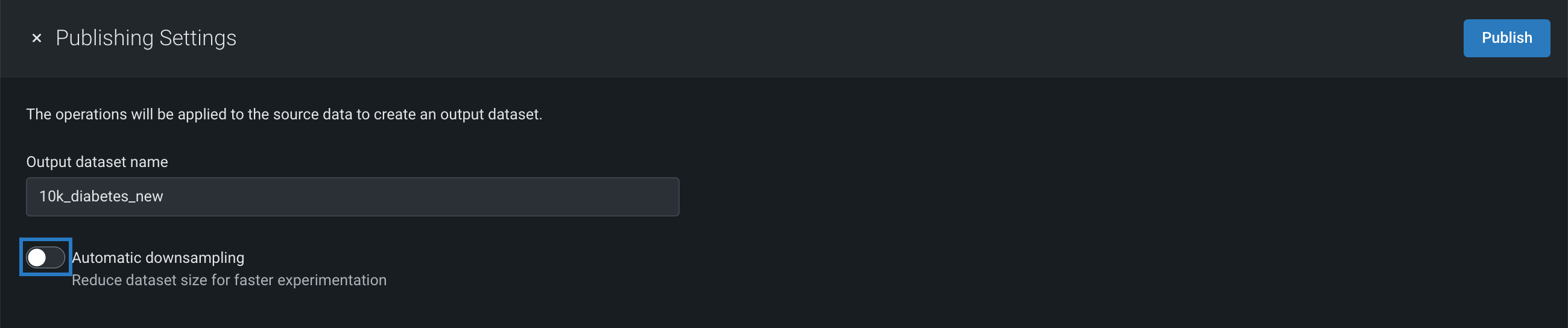Image resolution: width=1568 pixels, height=328 pixels.
Task: Close the Publishing Settings panel
Action: coord(37,39)
